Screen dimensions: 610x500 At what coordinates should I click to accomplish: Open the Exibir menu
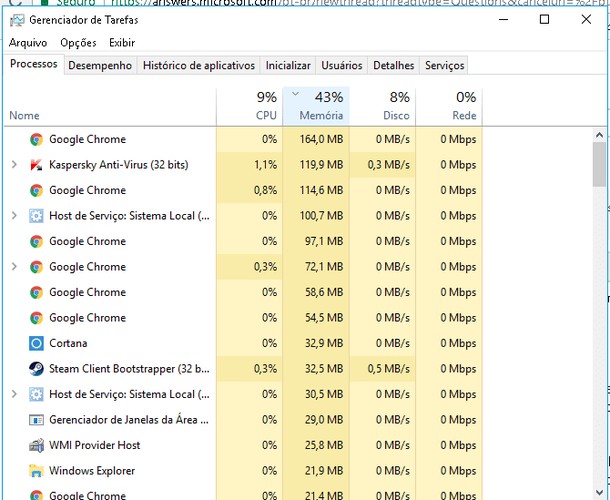click(122, 43)
